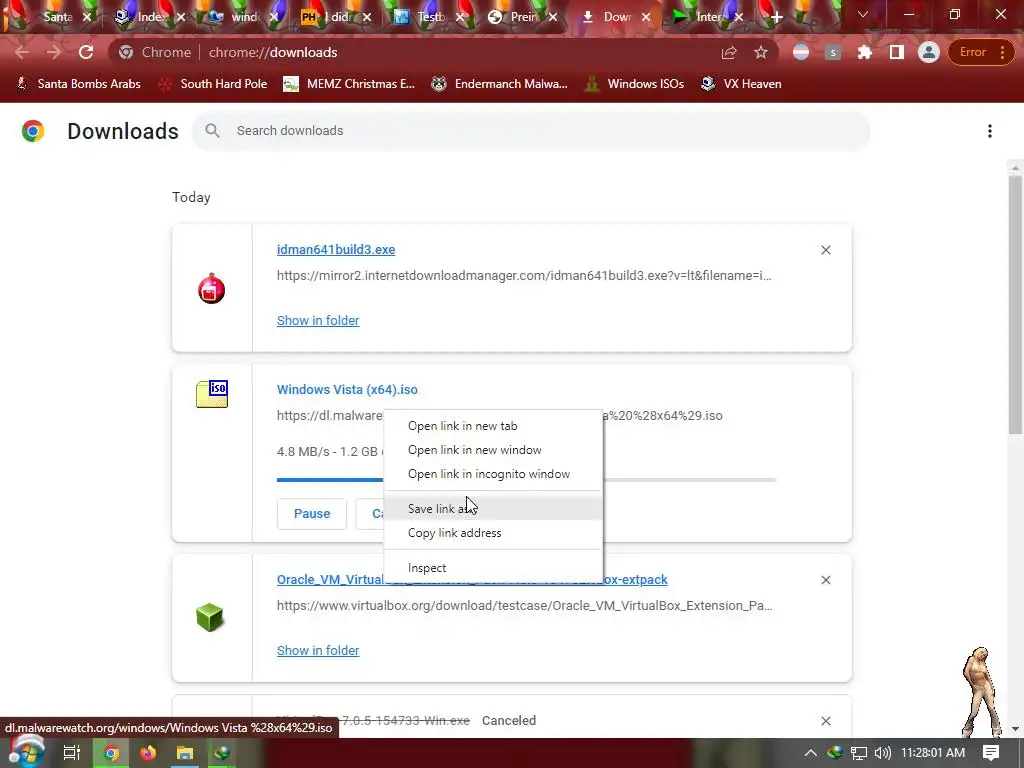1024x768 pixels.
Task: Open the Windows ISOs bookmark
Action: [634, 84]
